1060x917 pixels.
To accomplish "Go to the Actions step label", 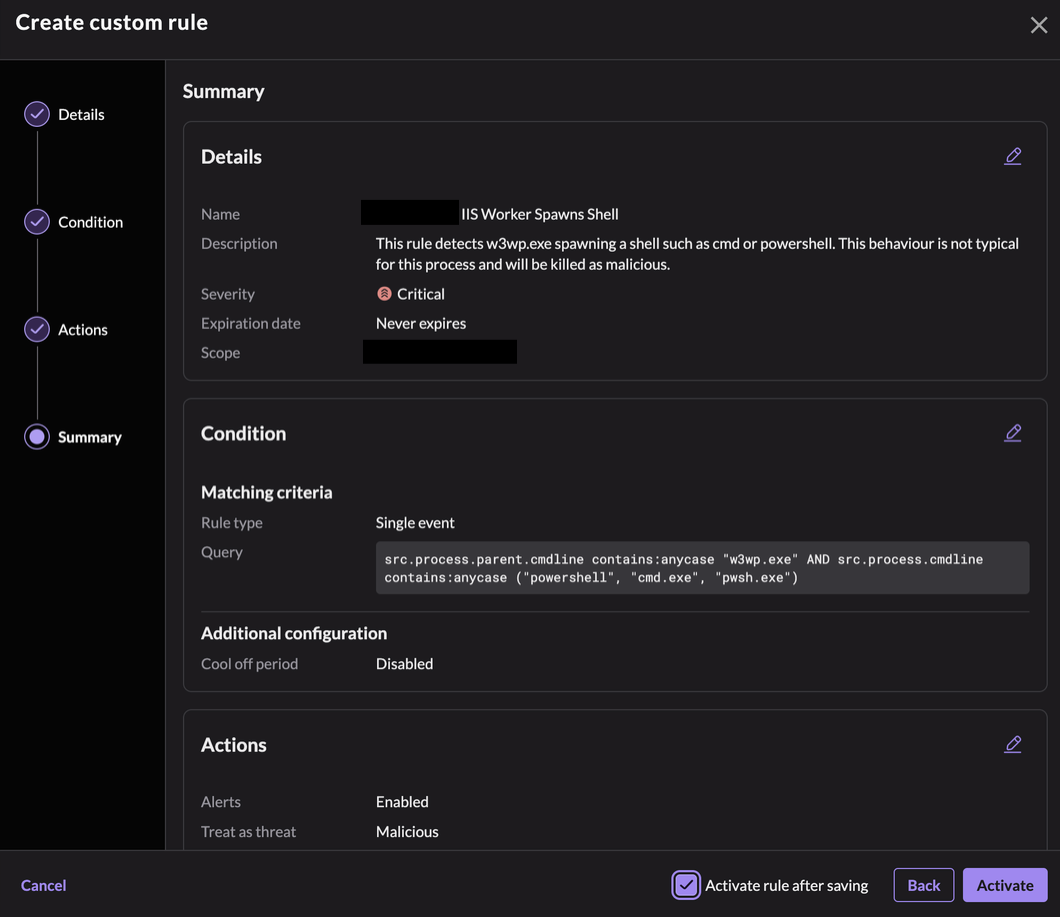I will 82,329.
